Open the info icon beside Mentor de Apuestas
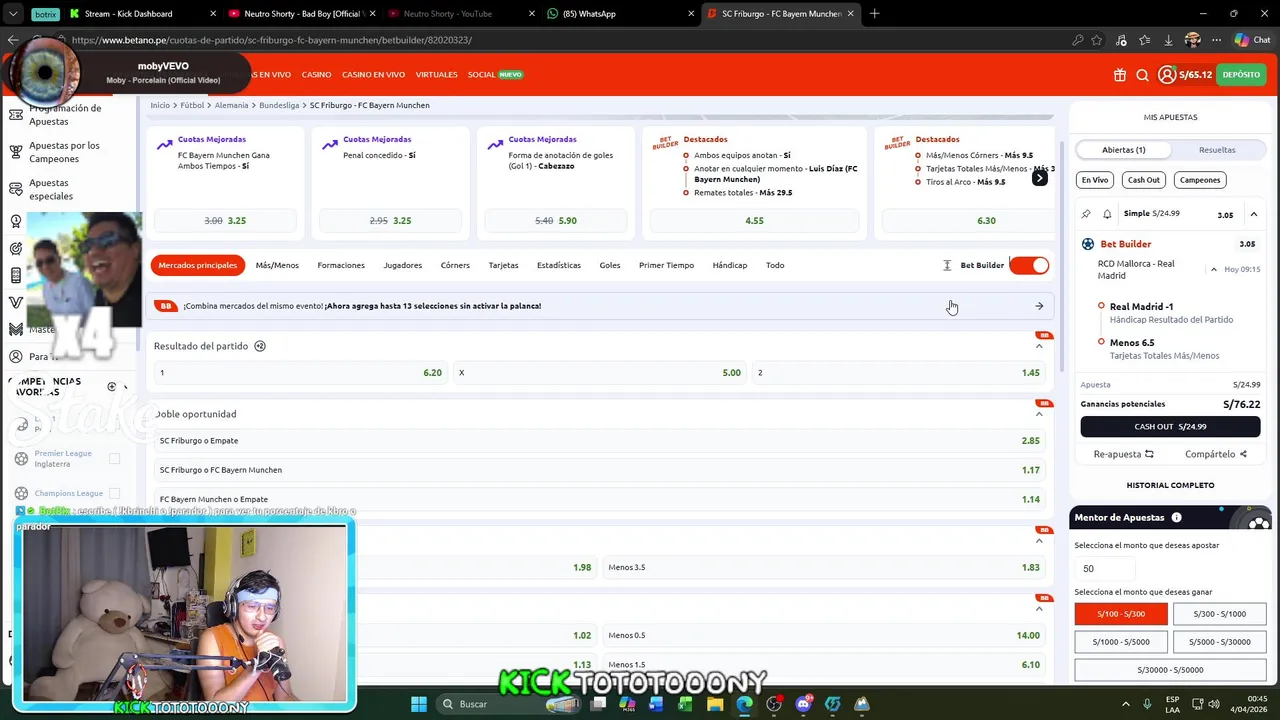Screen dimensions: 1280x720 pyautogui.click(x=1176, y=517)
